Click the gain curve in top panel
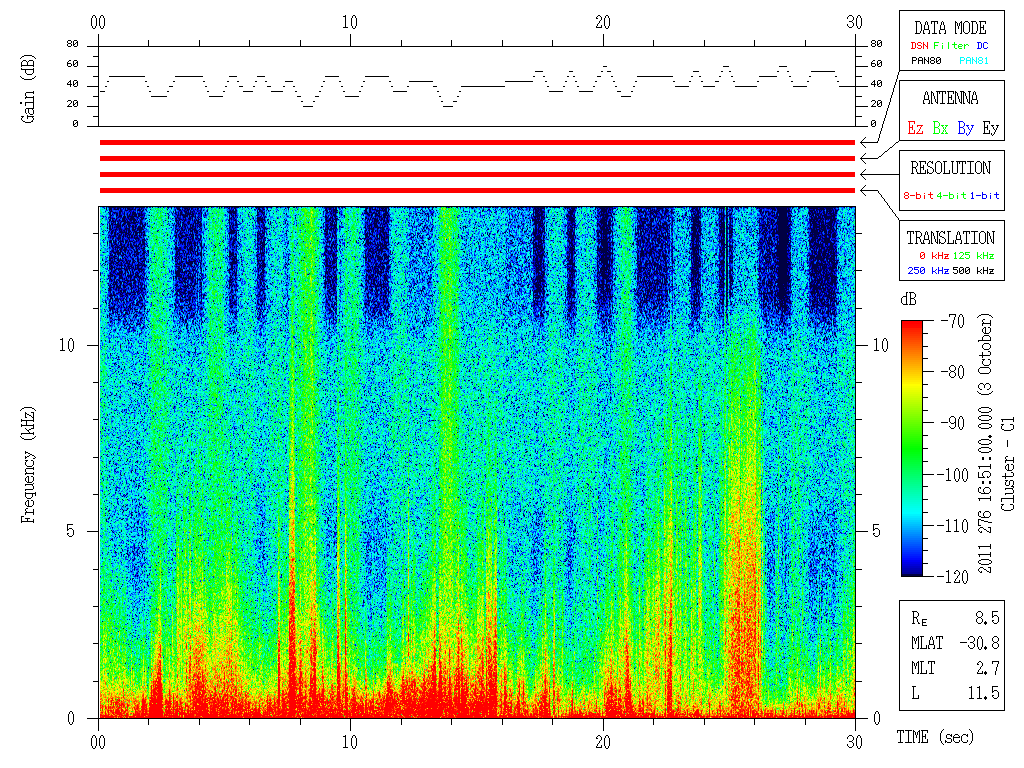This screenshot has width=1024, height=768. (x=477, y=86)
